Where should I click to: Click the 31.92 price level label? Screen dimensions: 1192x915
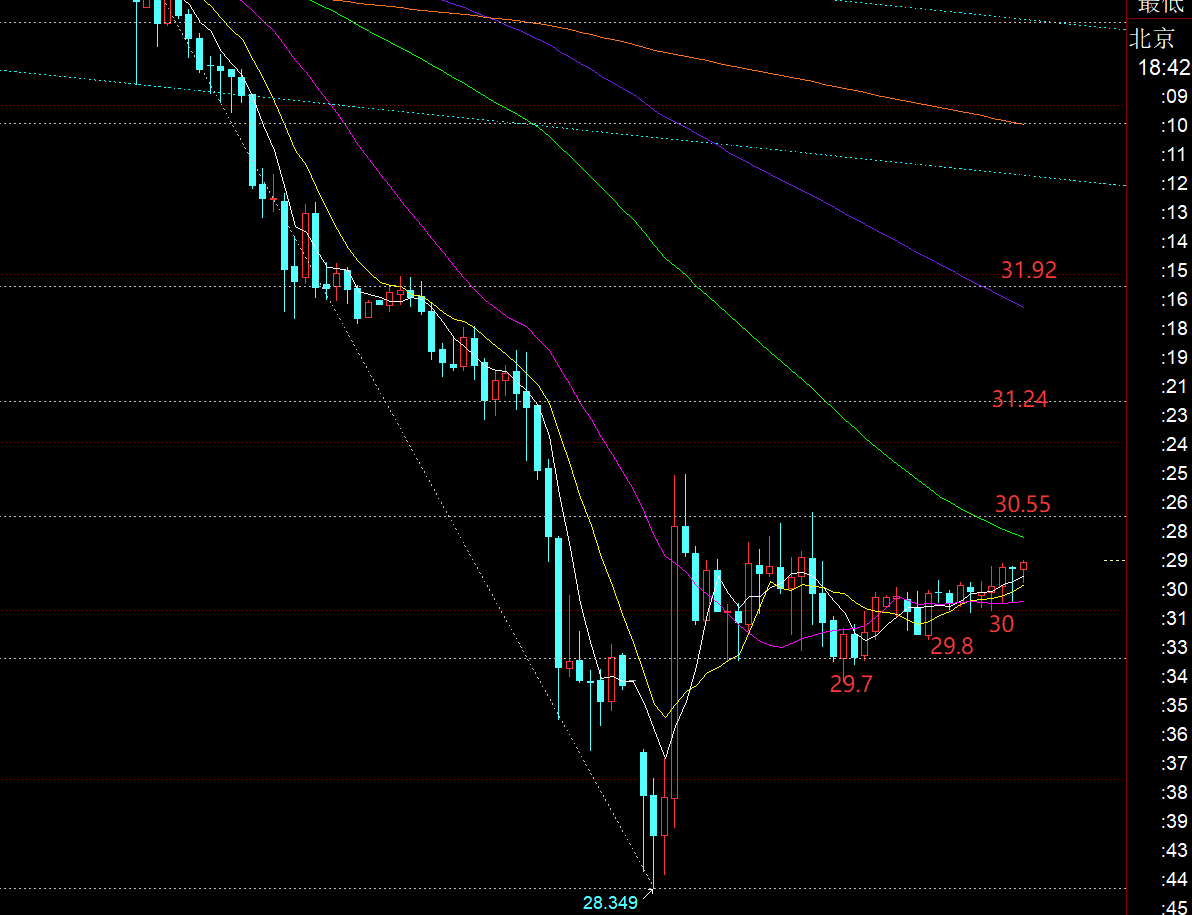coord(1029,271)
